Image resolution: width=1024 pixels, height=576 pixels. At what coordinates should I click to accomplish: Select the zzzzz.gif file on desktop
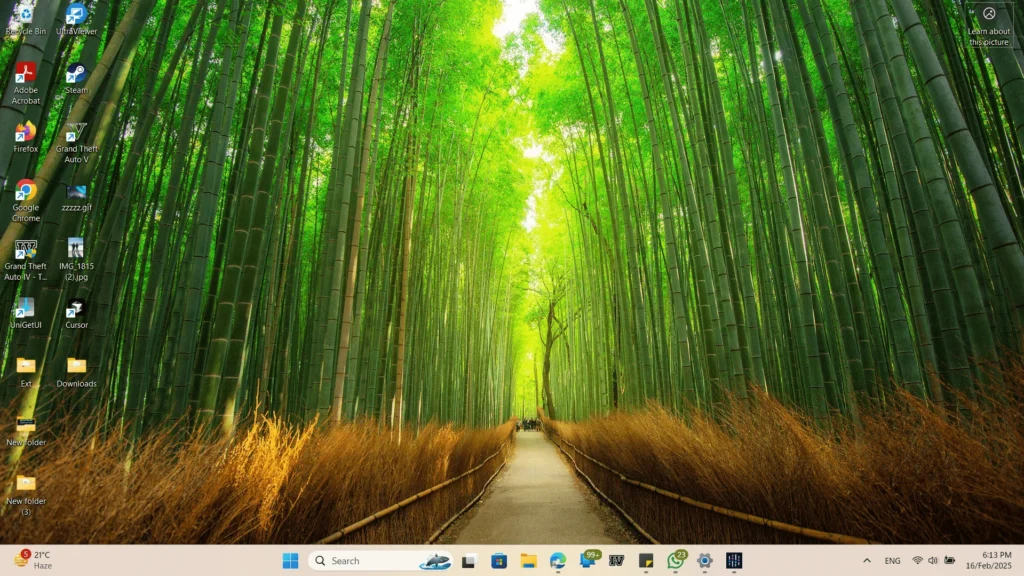76,197
